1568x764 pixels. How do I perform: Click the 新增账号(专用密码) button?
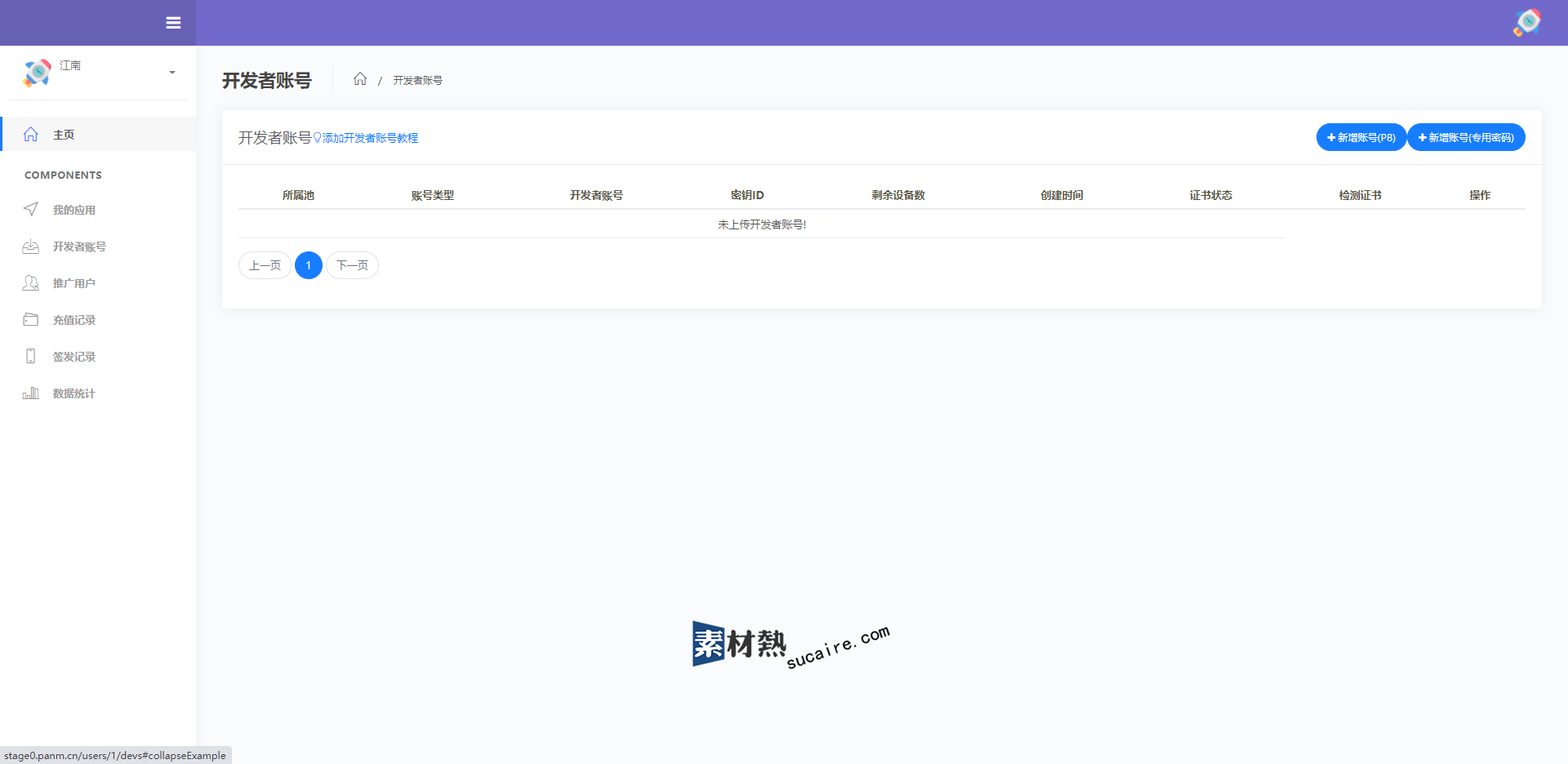click(x=1466, y=137)
